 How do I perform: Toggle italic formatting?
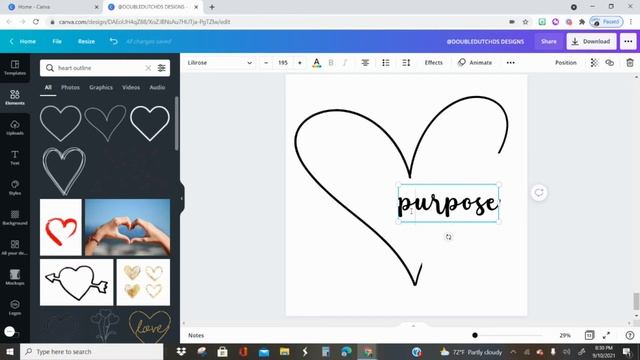point(345,63)
